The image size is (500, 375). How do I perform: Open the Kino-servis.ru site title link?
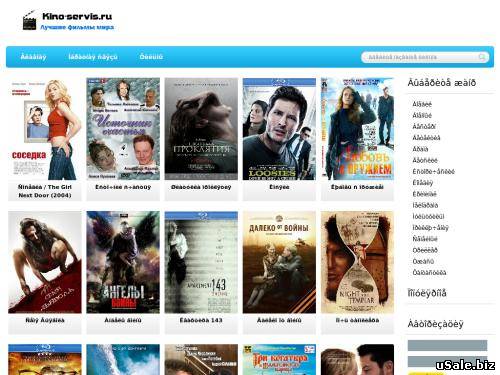[x=77, y=16]
